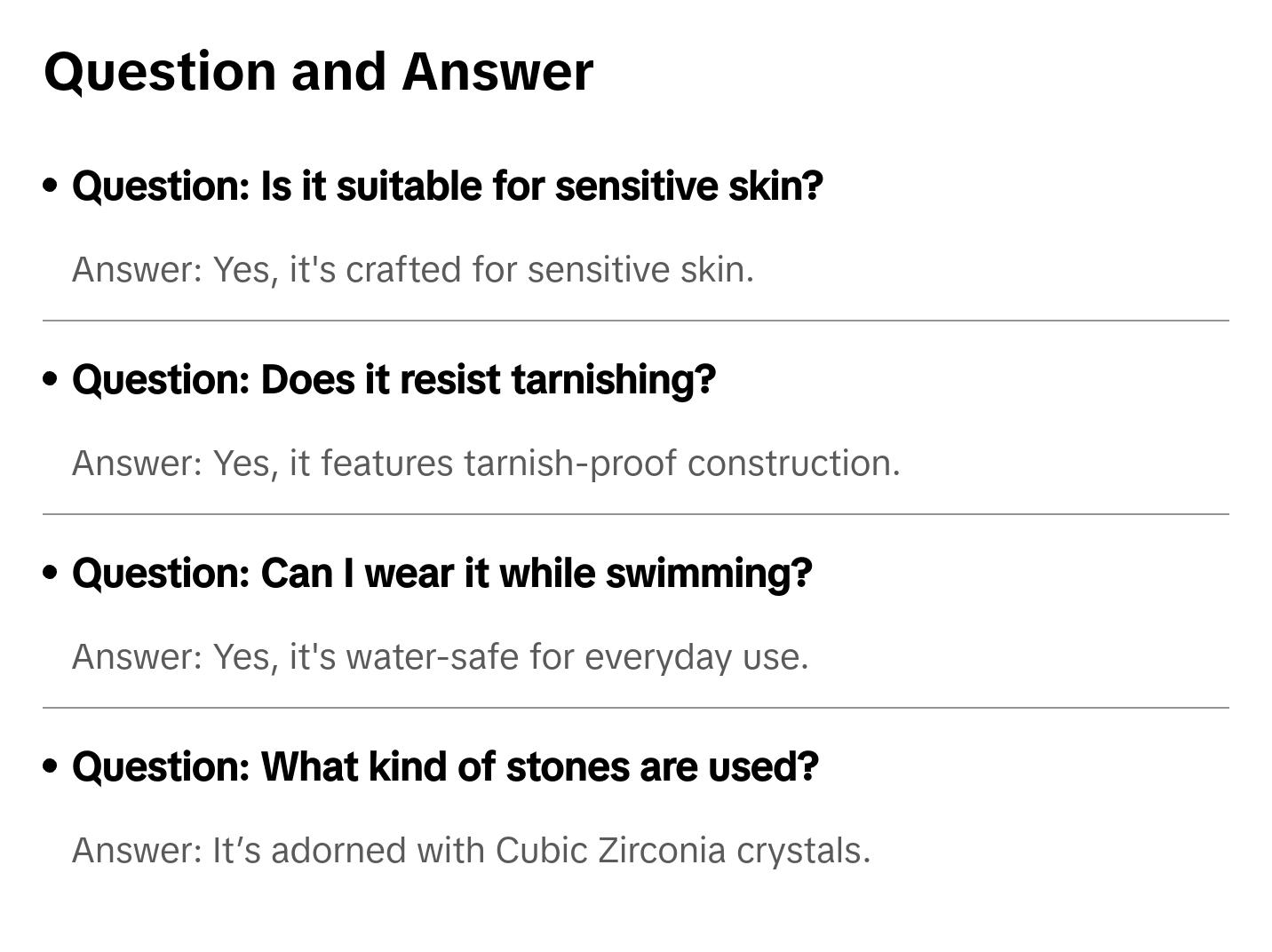The width and height of the screenshot is (1272, 952).
Task: Click the answer about crafted for sensitive skin
Action: pos(413,270)
